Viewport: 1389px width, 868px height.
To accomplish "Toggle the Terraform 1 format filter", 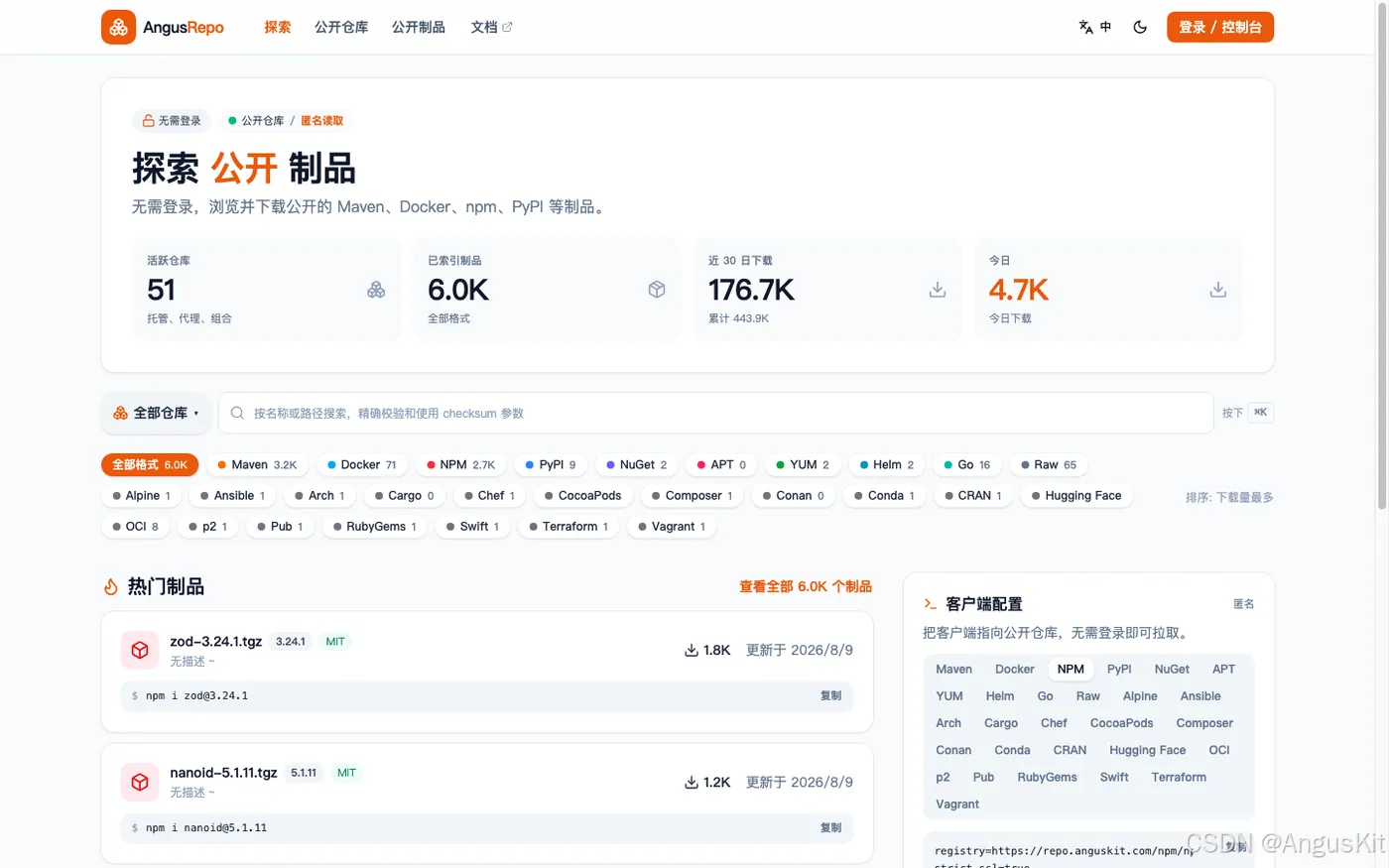I will 568,527.
